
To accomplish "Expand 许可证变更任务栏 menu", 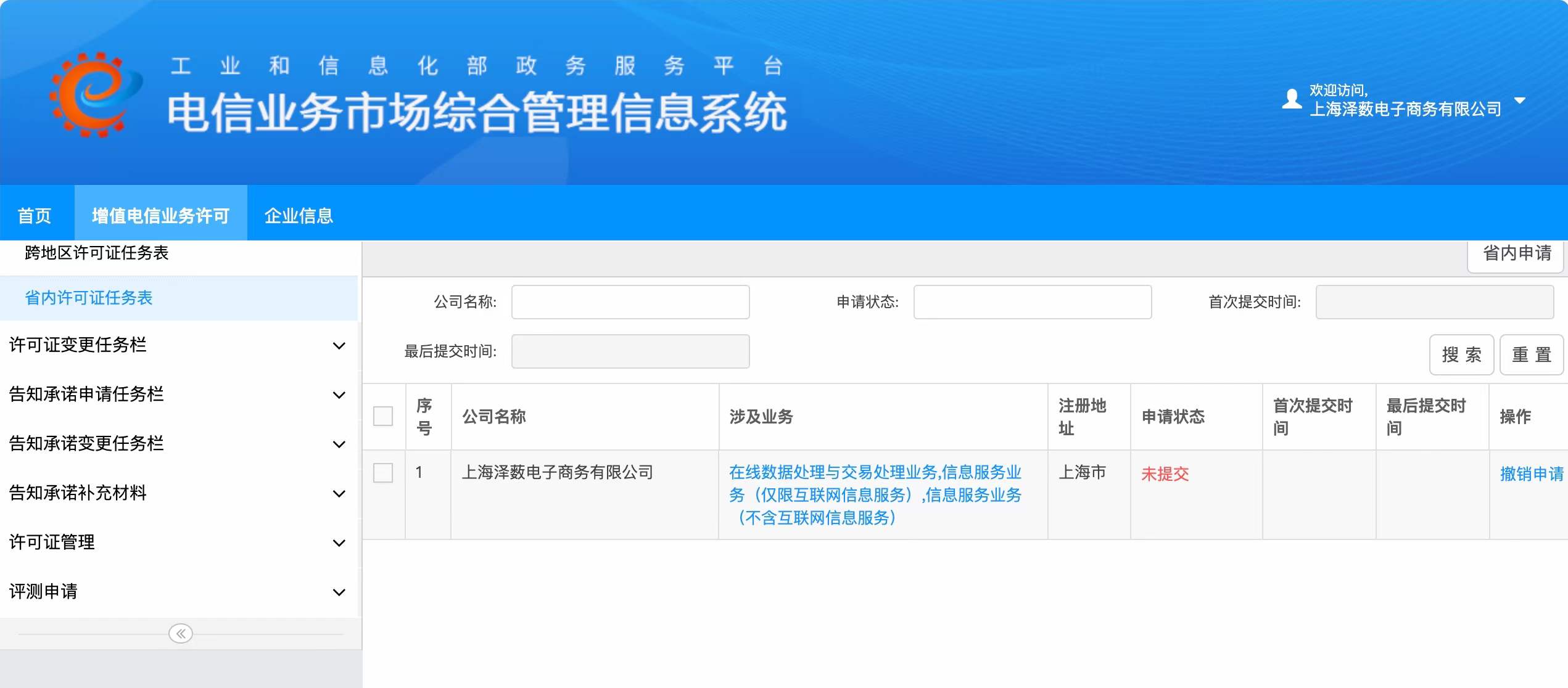I will [179, 345].
